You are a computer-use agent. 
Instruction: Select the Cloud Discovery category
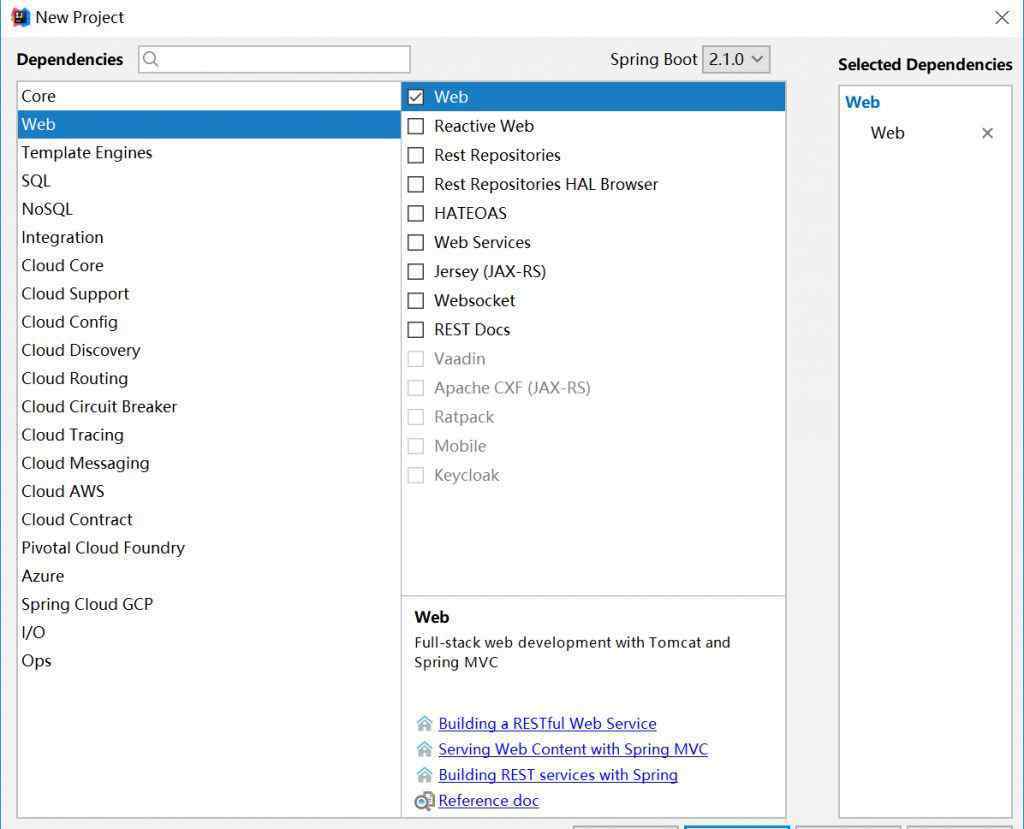pos(209,350)
